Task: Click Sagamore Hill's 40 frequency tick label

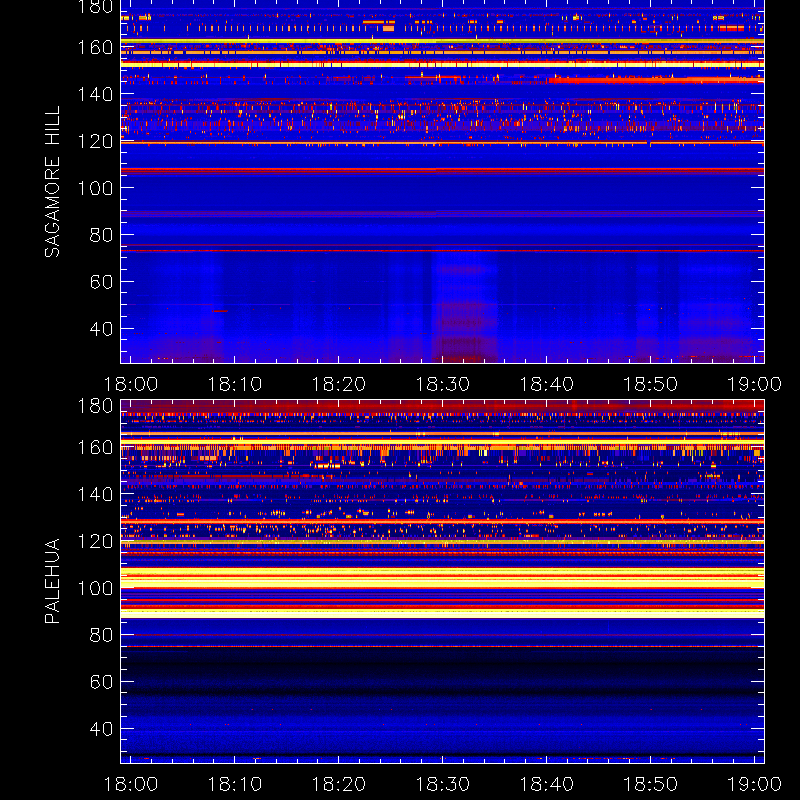Action: point(101,329)
